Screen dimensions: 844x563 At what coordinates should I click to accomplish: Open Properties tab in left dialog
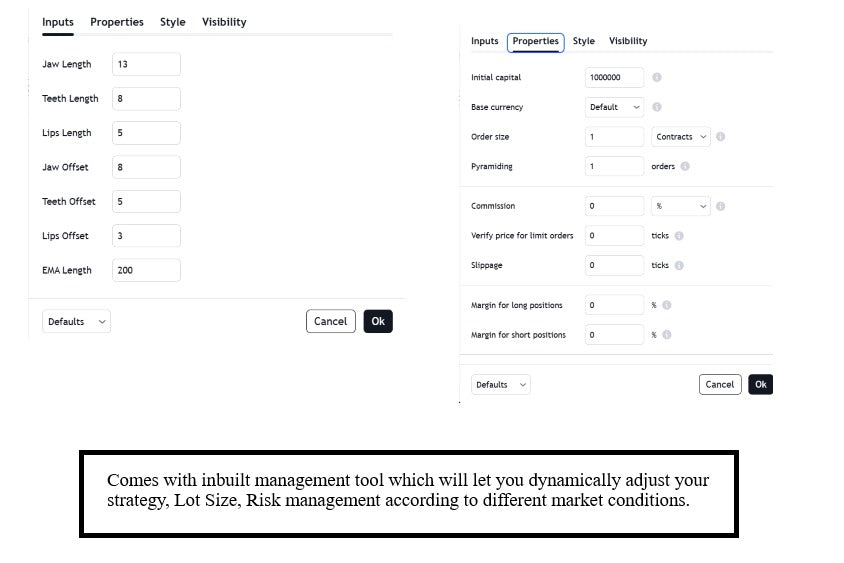tap(117, 22)
